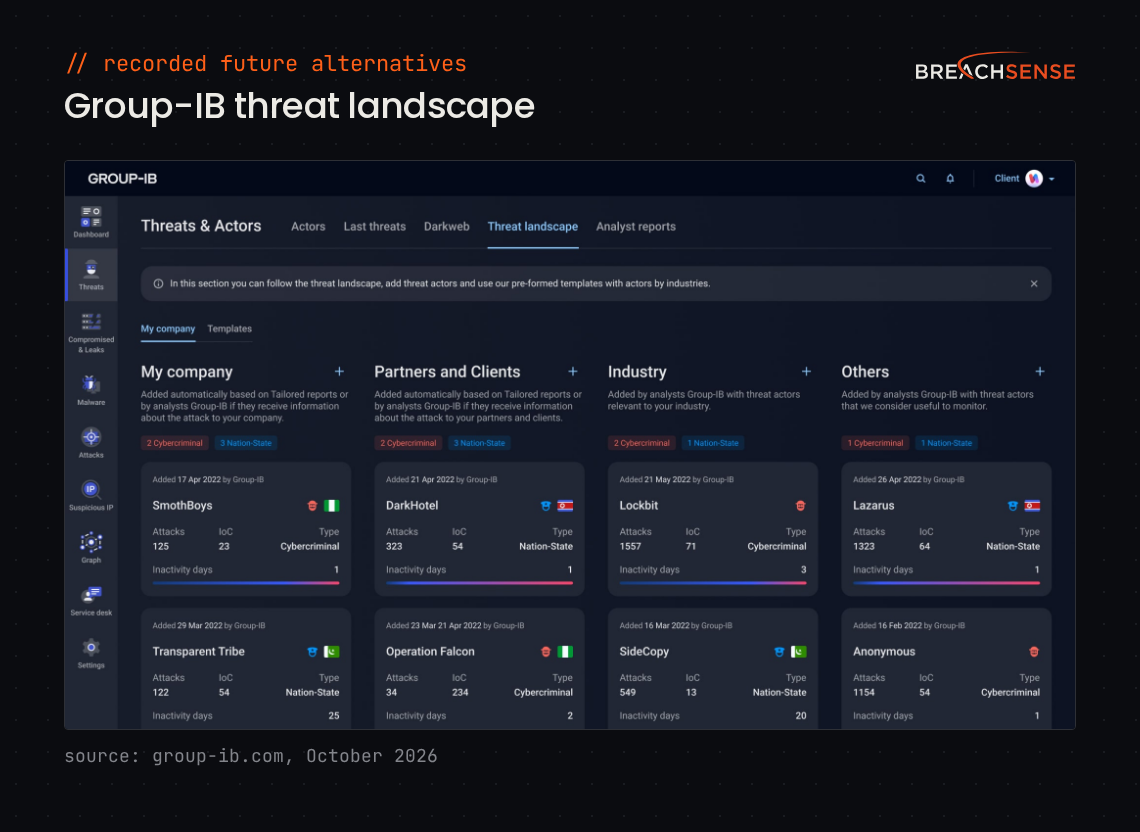Click Transparent Tribe blue actor icon

click(x=312, y=652)
